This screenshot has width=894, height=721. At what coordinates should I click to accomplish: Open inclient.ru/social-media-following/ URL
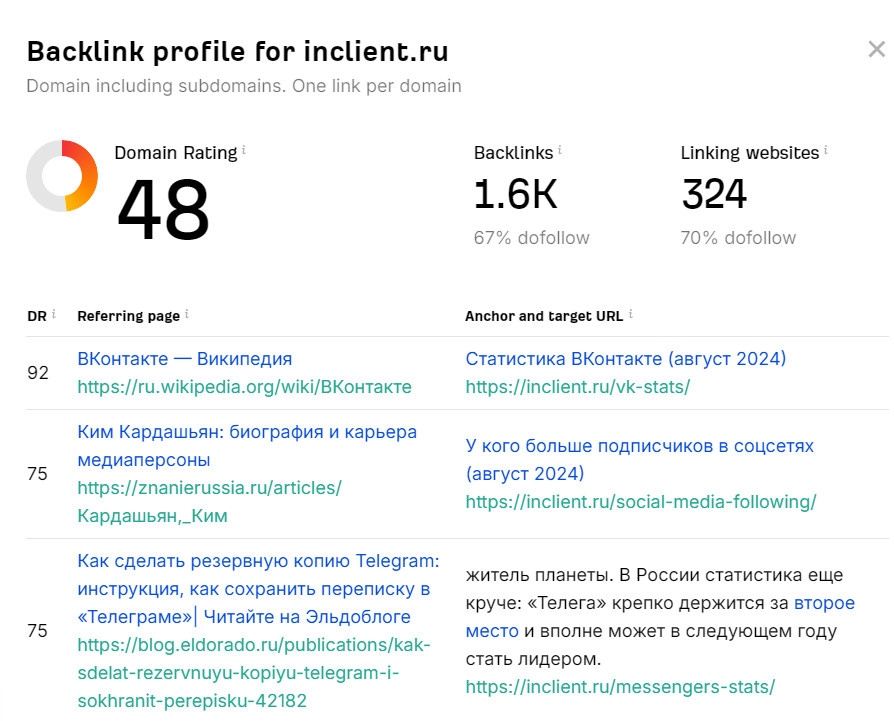[641, 502]
